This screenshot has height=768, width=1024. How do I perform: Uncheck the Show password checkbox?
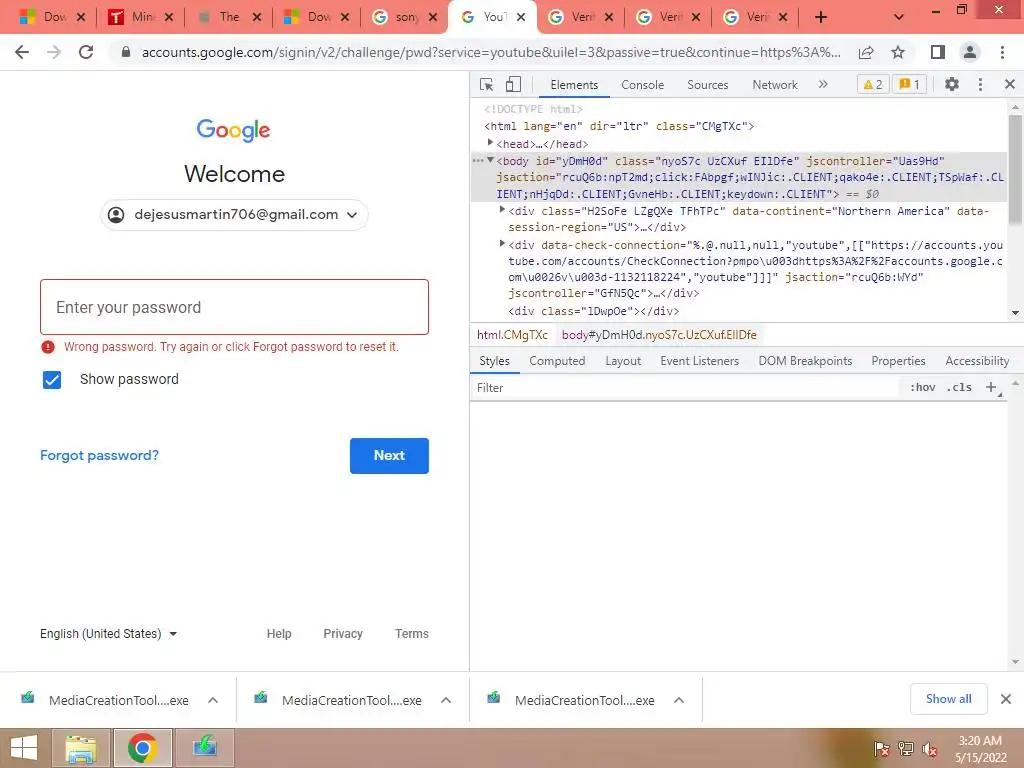(x=52, y=379)
